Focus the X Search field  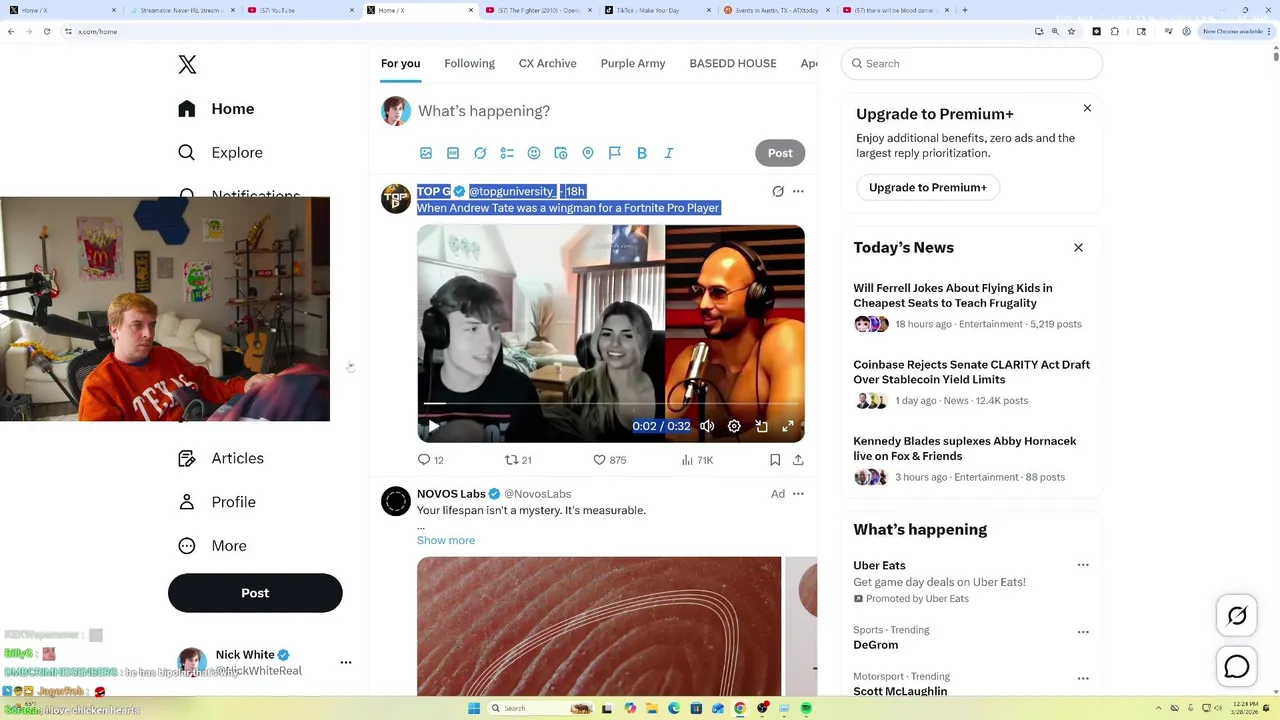coord(971,63)
